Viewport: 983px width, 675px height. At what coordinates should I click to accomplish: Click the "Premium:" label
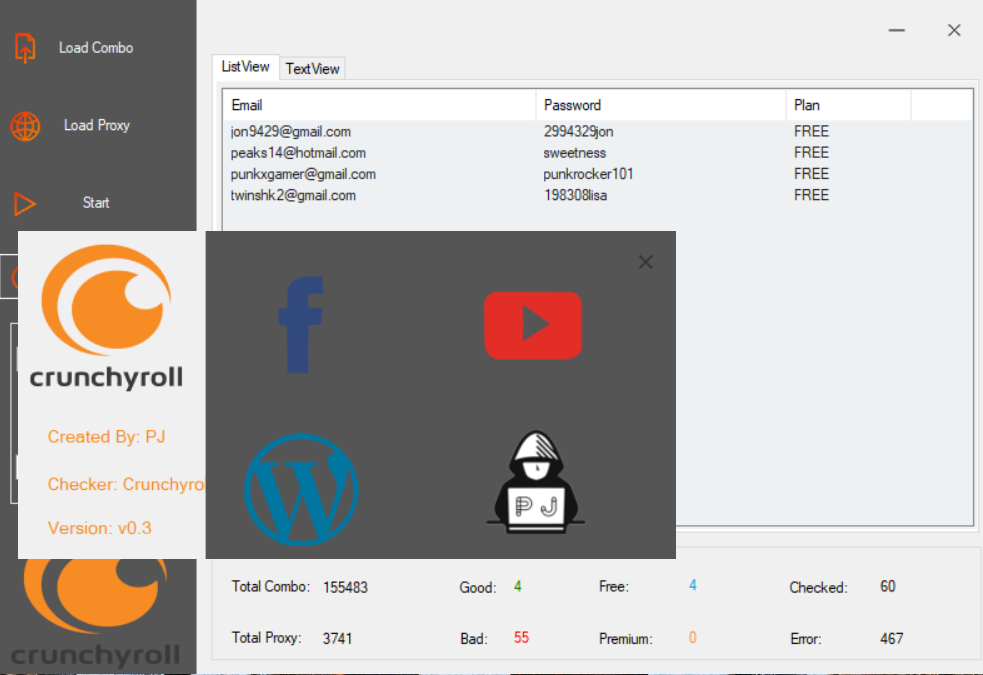point(626,639)
